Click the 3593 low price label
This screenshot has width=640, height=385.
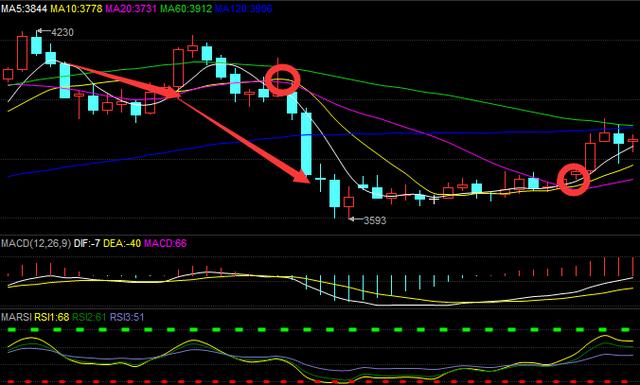375,220
